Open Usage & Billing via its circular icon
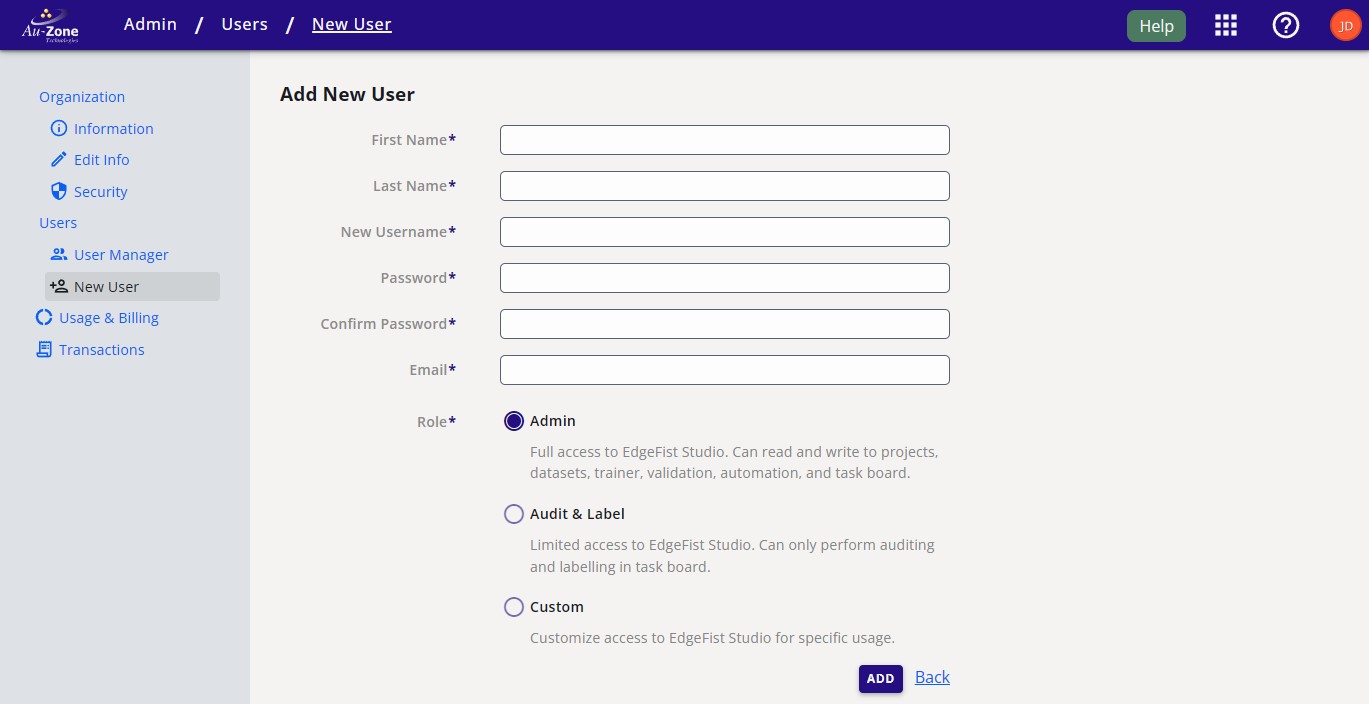The width and height of the screenshot is (1369, 704). pos(43,317)
